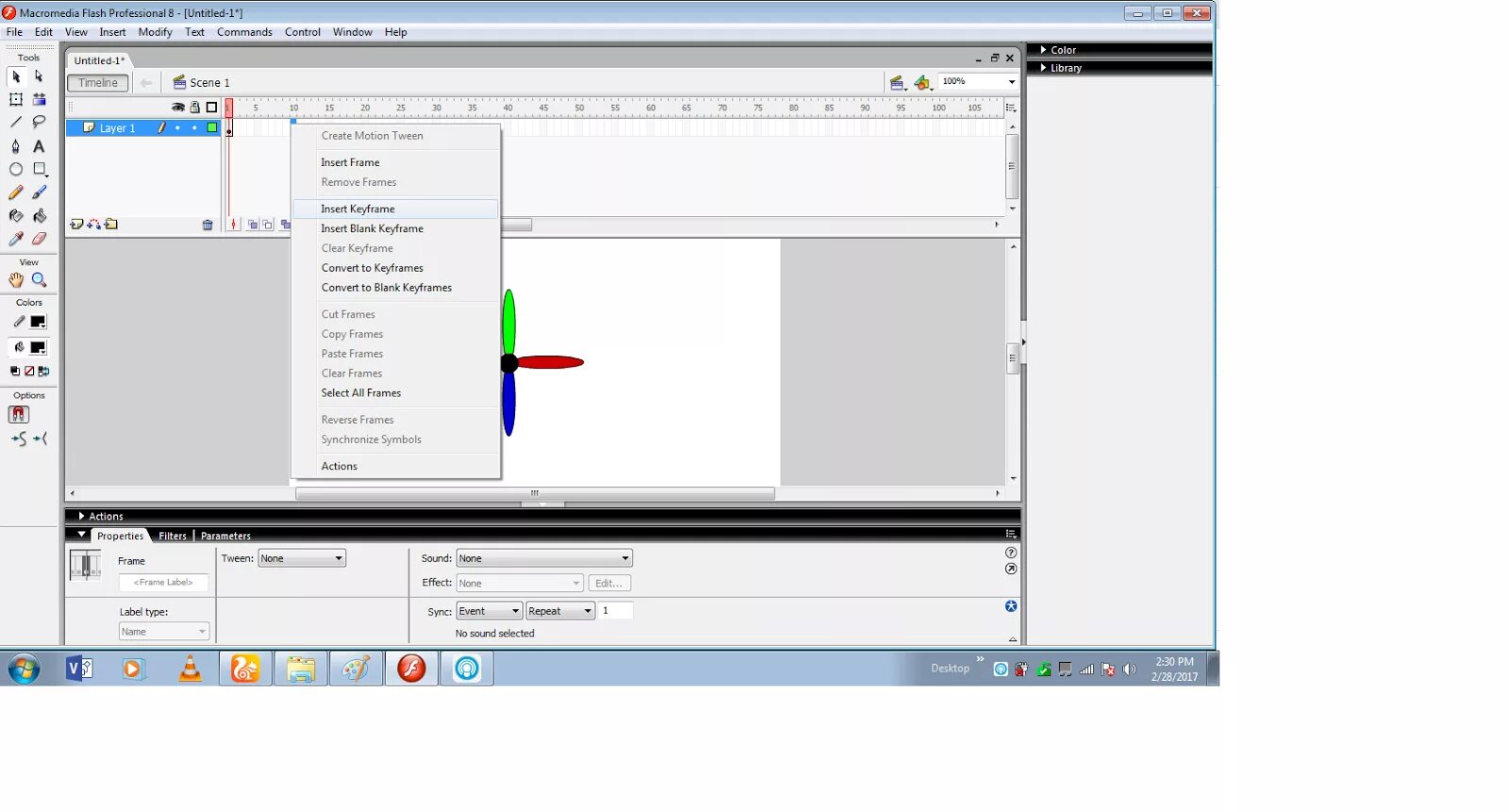Toggle Layer 1 green outline square
The height and width of the screenshot is (812, 1509).
(212, 128)
